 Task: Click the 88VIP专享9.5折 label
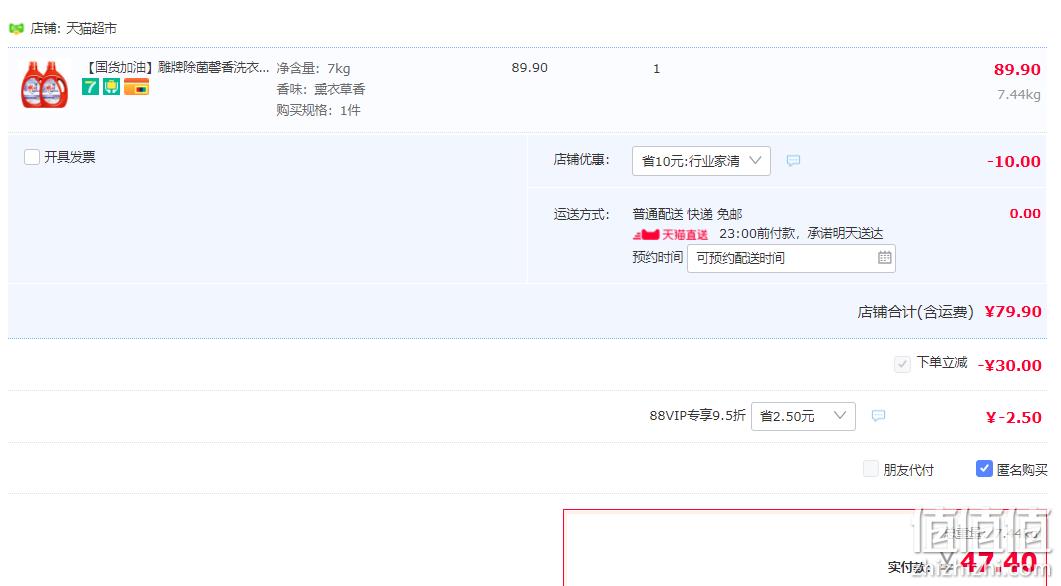pos(698,415)
